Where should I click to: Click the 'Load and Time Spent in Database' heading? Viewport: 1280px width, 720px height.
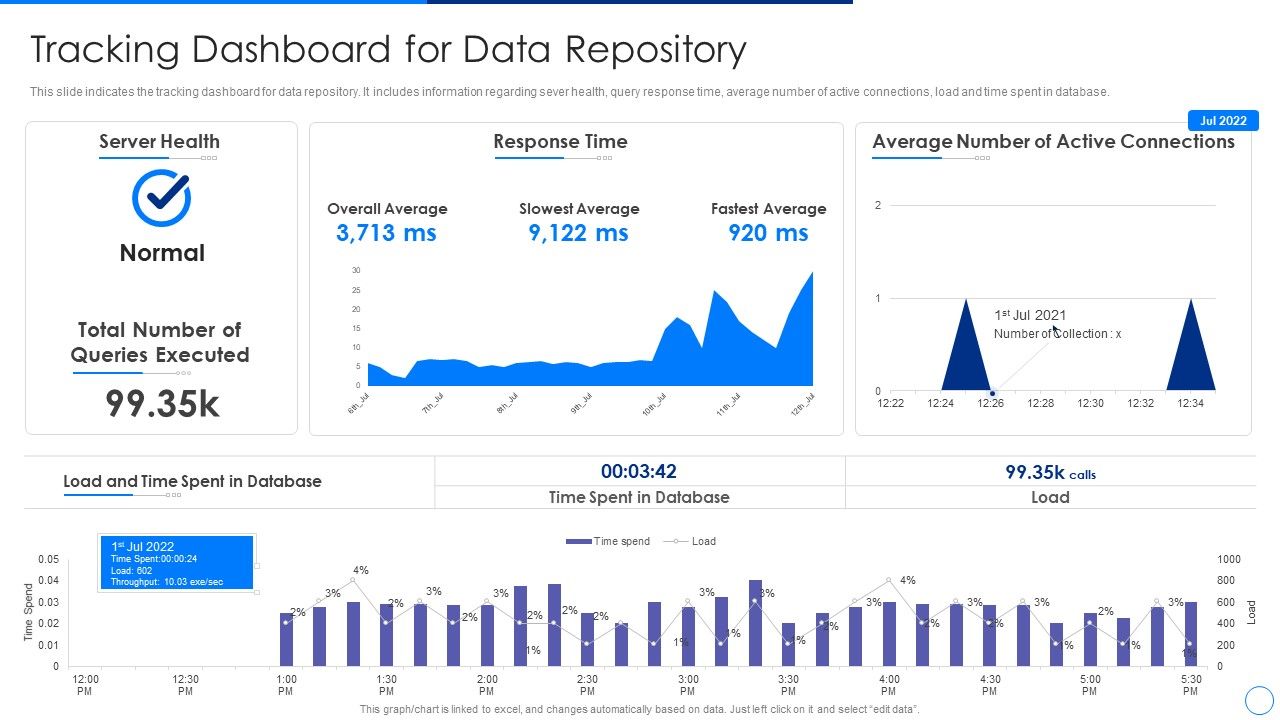pyautogui.click(x=192, y=481)
